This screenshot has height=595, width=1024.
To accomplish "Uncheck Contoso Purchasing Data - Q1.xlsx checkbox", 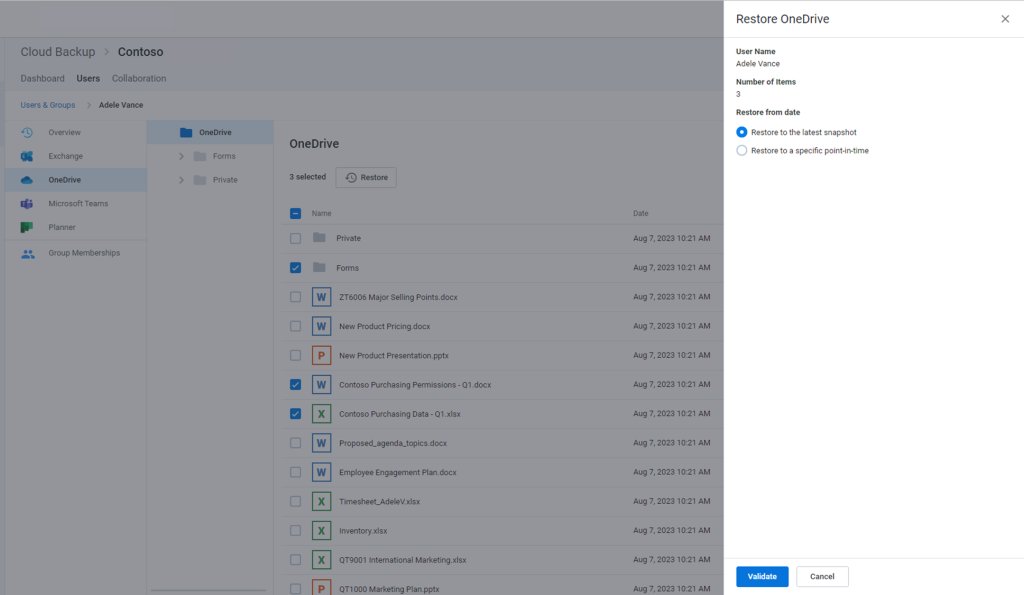I will click(296, 414).
